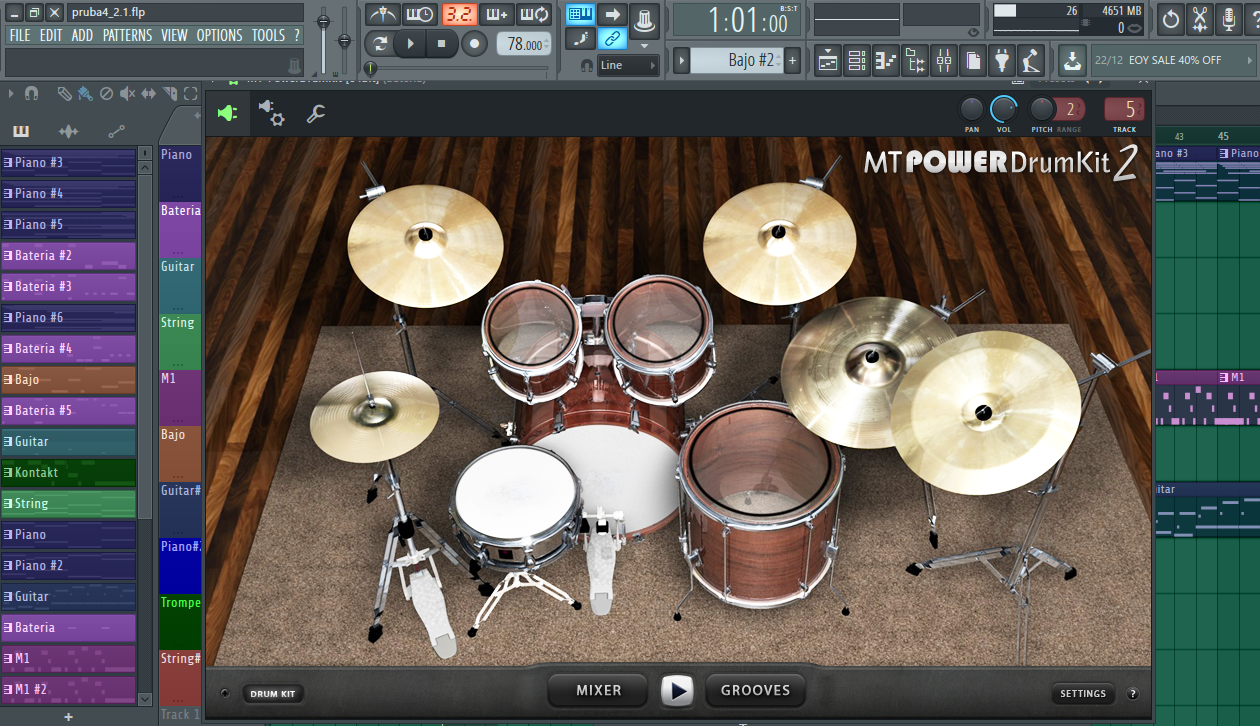Open the VIEW menu

point(174,35)
